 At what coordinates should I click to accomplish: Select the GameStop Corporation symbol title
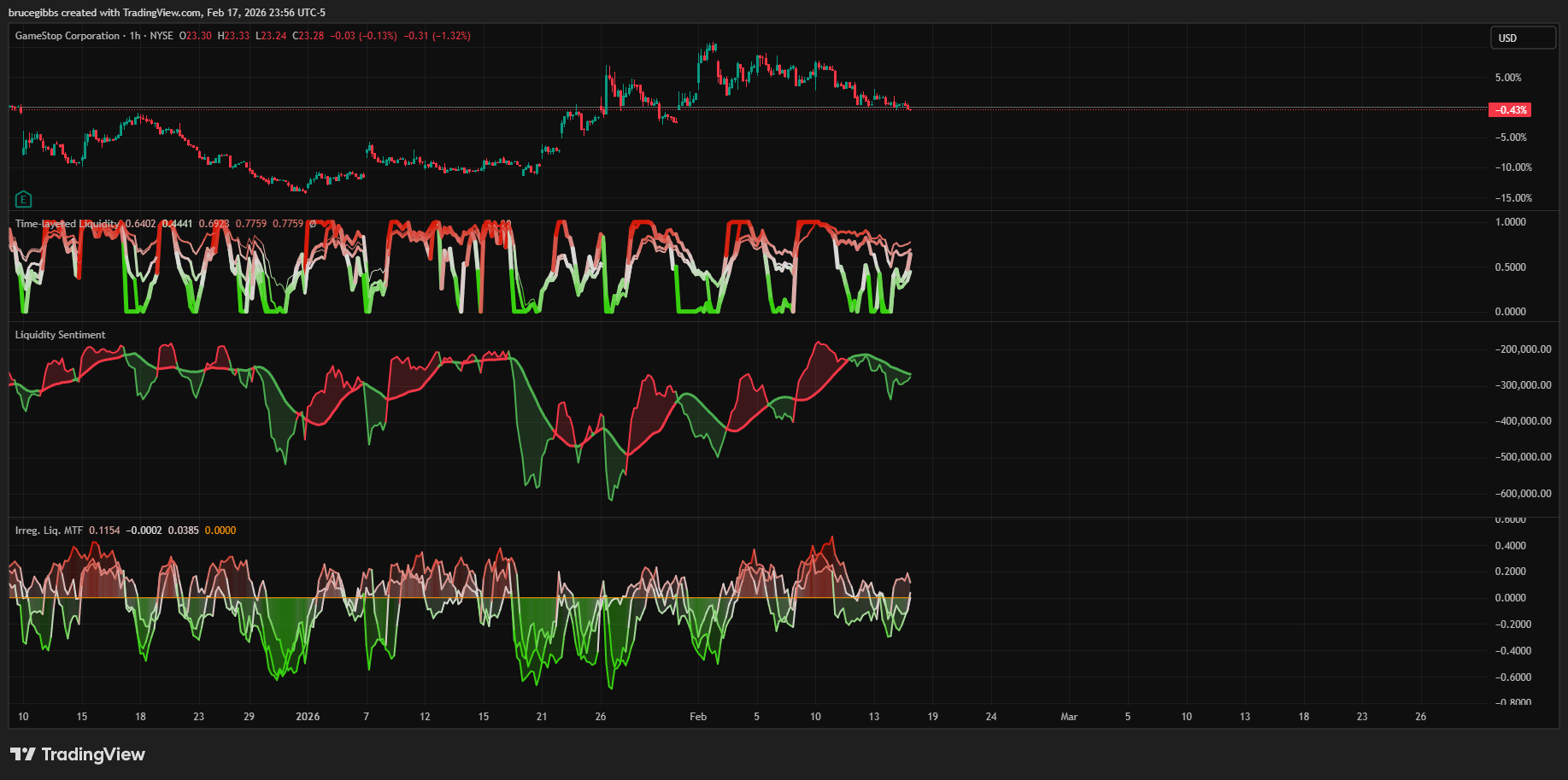[68, 36]
